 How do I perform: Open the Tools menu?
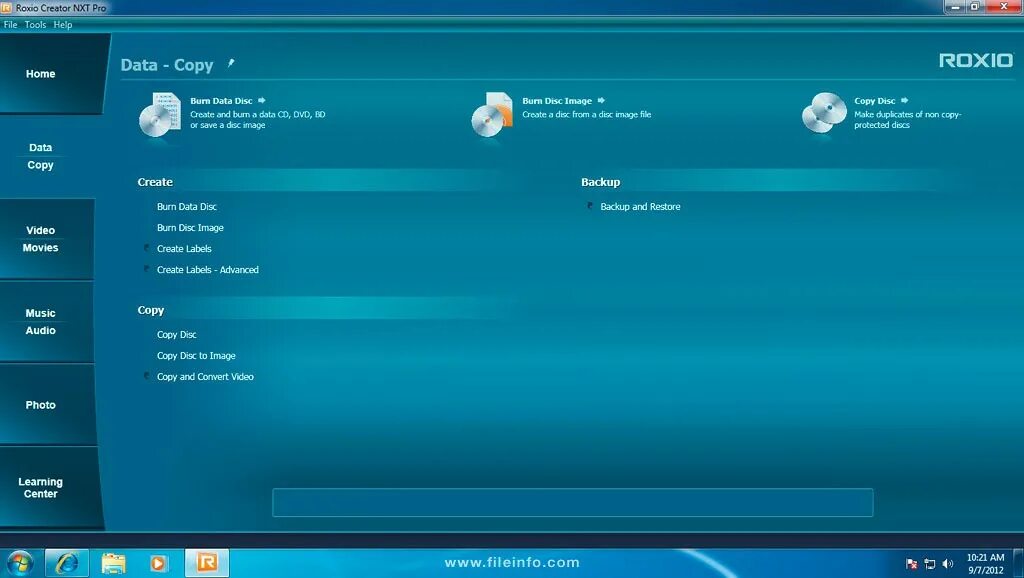(x=35, y=24)
